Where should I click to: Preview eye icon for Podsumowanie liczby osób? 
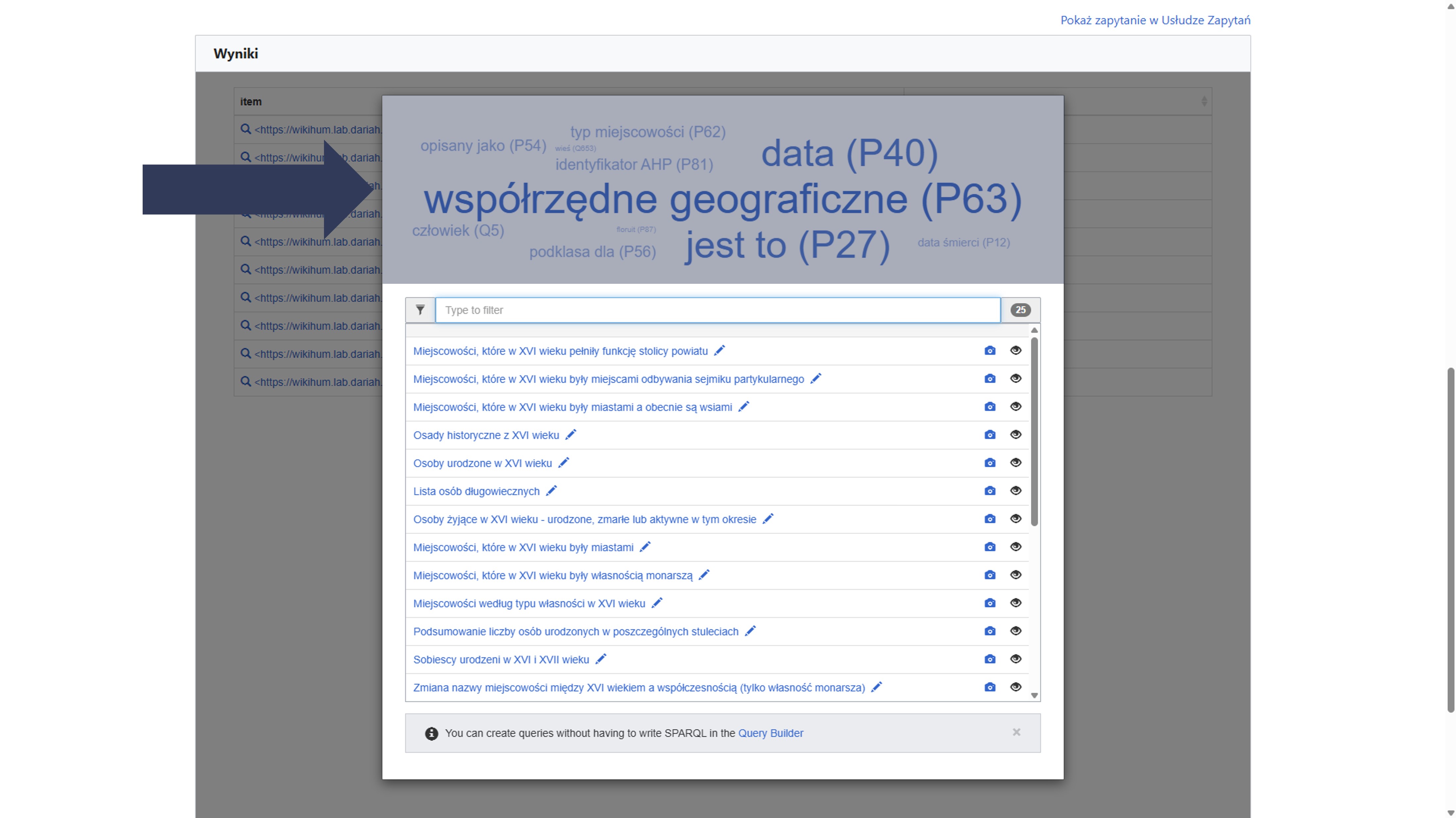tap(1016, 630)
